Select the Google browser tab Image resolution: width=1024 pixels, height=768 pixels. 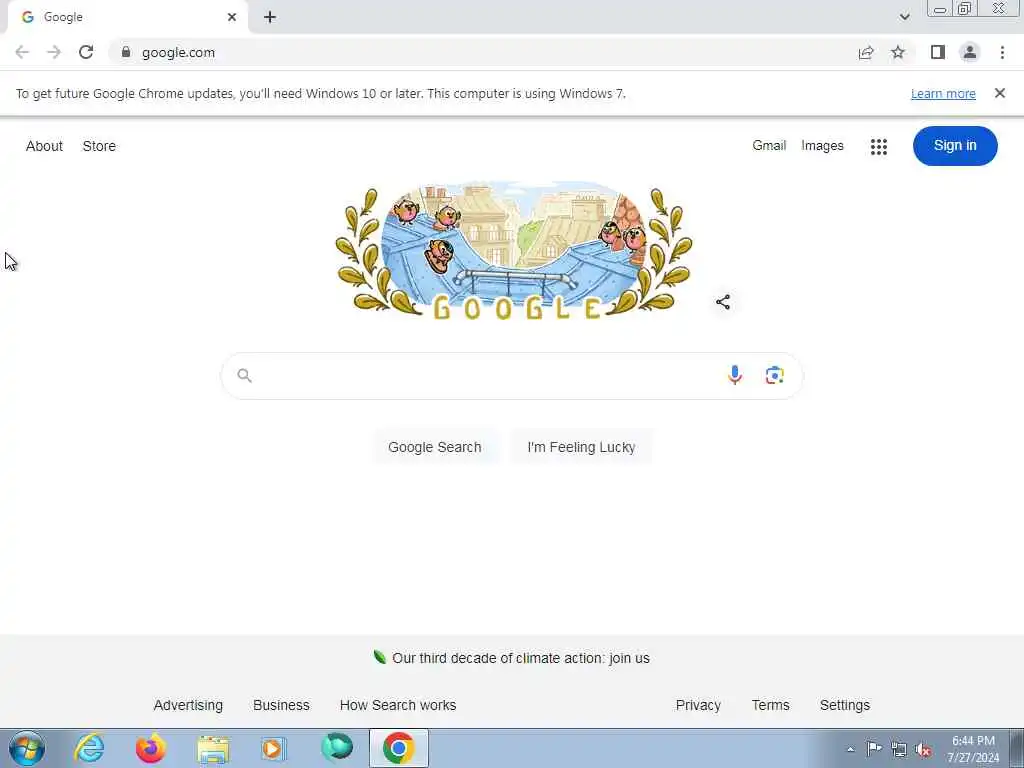[x=128, y=17]
